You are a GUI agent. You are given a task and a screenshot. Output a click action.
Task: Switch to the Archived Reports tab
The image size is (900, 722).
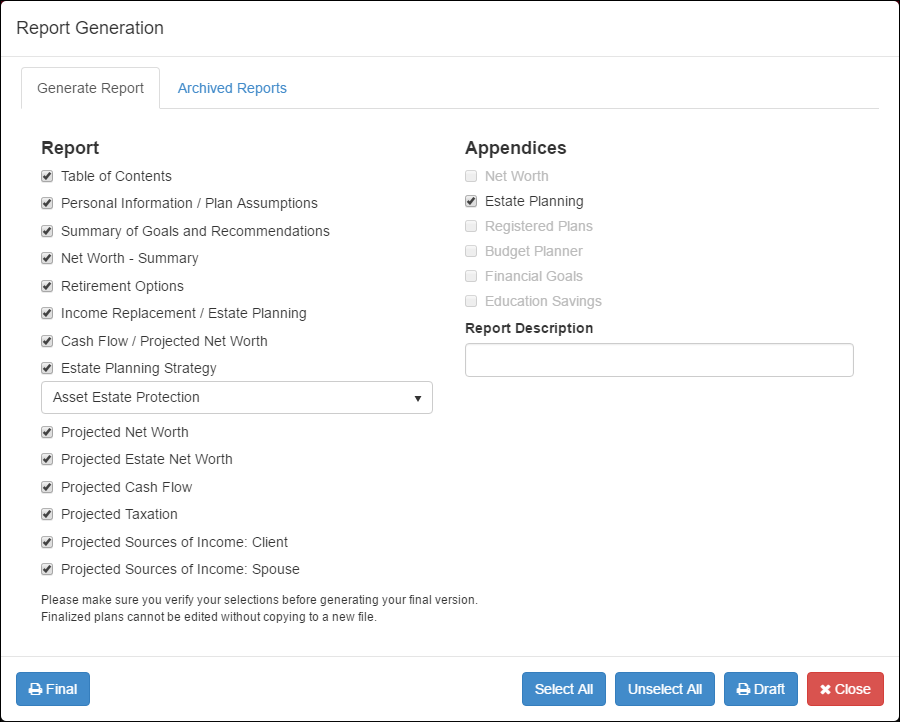[232, 88]
